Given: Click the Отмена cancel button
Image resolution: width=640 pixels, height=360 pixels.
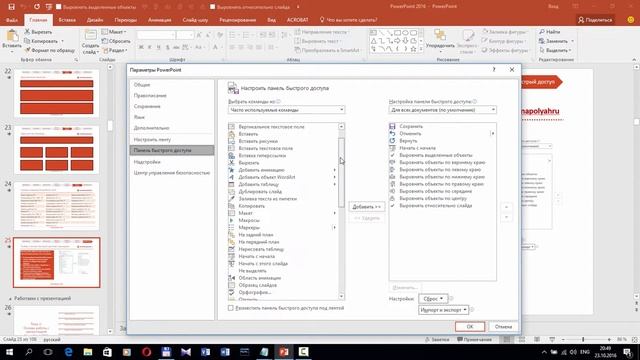Looking at the screenshot, I should (503, 327).
